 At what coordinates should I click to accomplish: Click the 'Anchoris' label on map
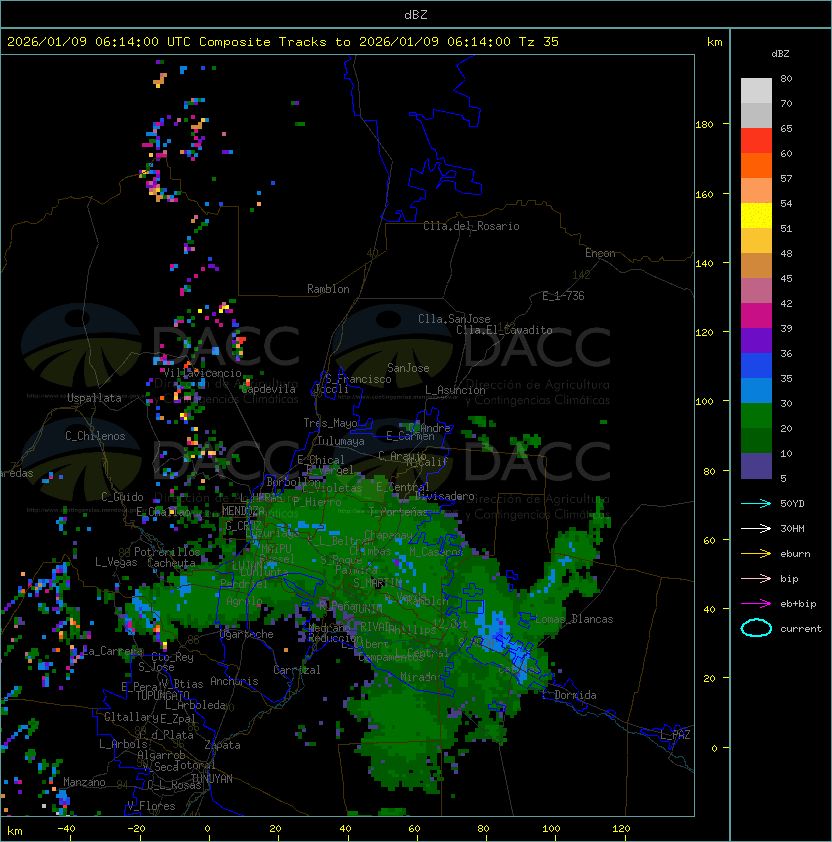pyautogui.click(x=234, y=681)
